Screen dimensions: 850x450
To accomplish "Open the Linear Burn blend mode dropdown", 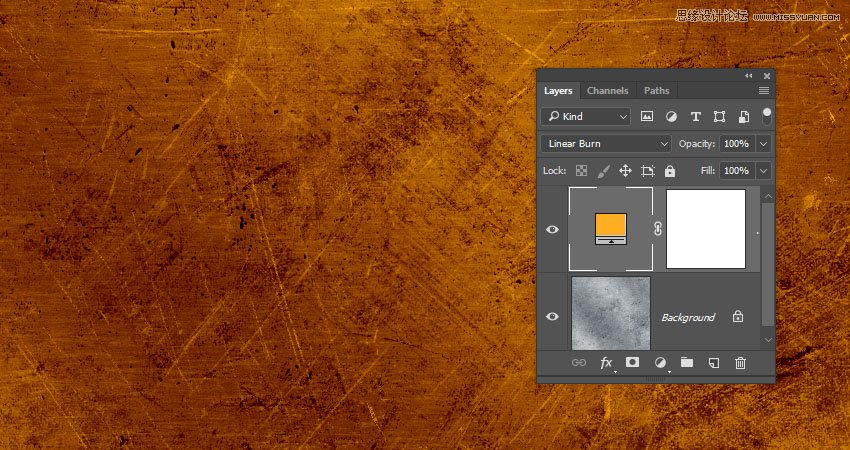I will coord(606,144).
